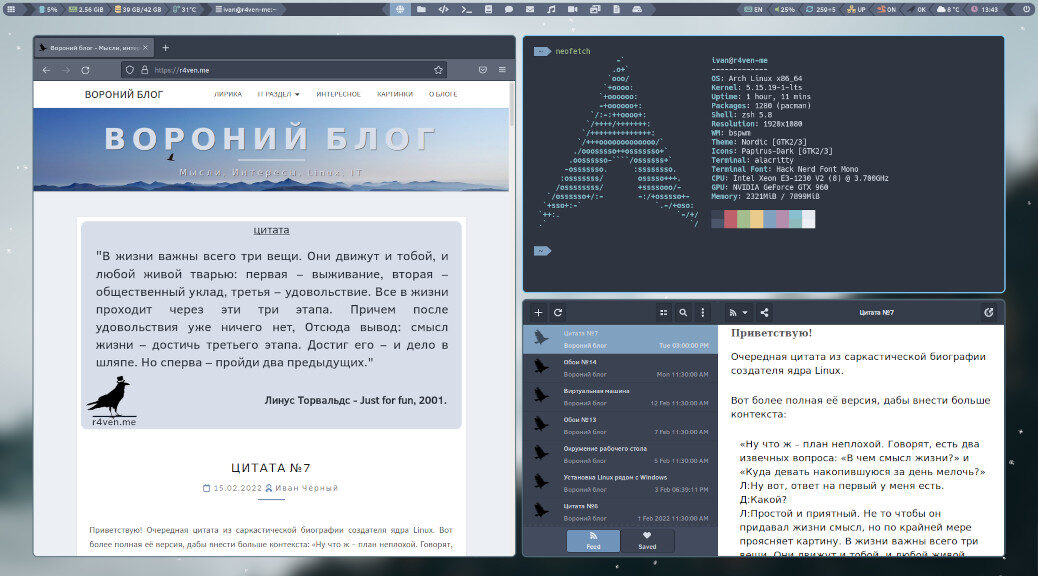Image resolution: width=1038 pixels, height=576 pixels.
Task: Share the current article Цитата №7
Action: [x=765, y=312]
